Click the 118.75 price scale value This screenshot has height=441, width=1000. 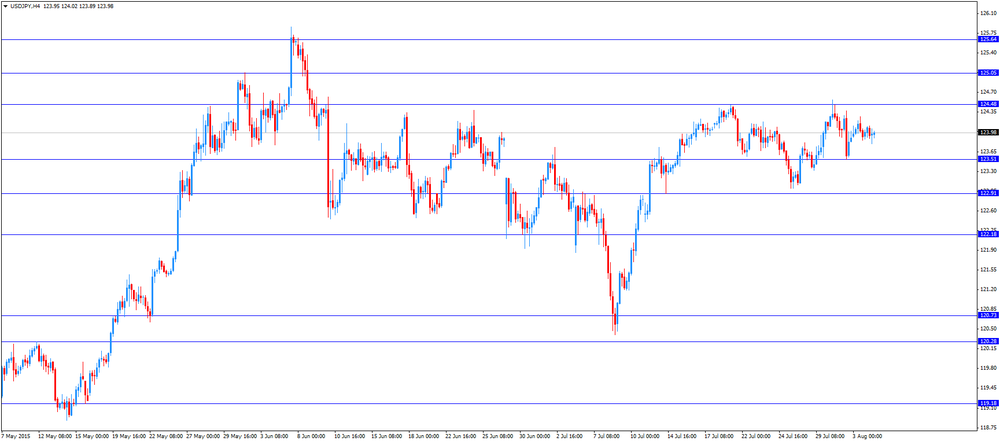pos(989,427)
